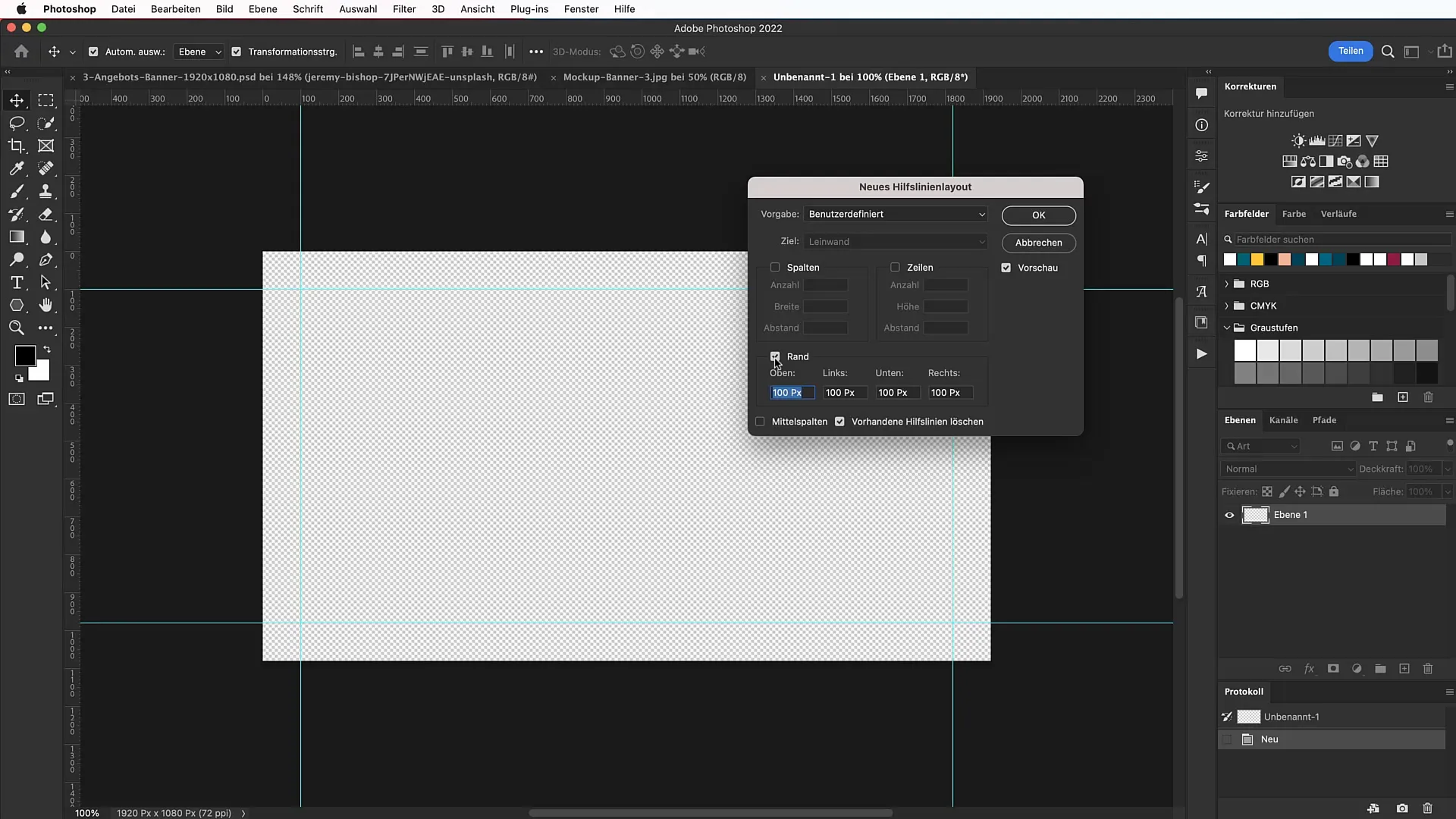This screenshot has height=819, width=1456.
Task: Select the Neu history state
Action: [1331, 739]
